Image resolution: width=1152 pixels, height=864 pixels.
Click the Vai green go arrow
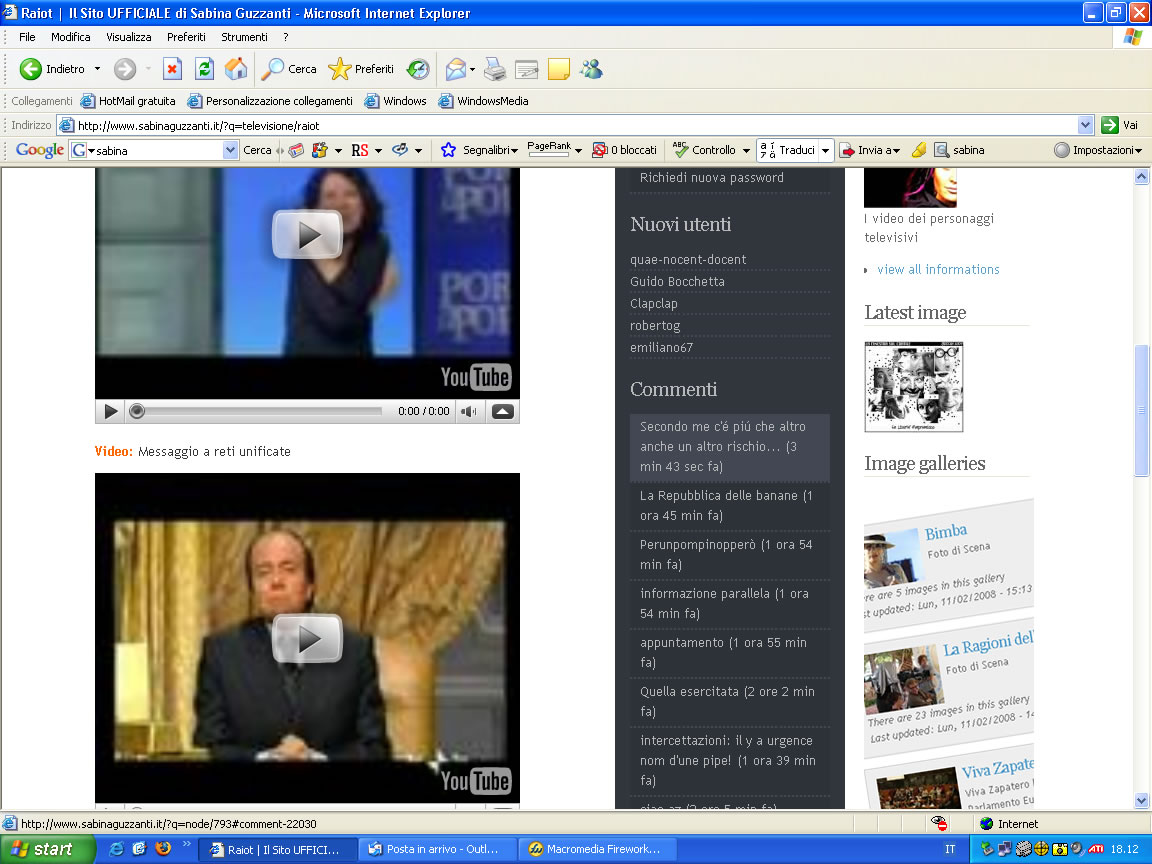[x=1109, y=125]
